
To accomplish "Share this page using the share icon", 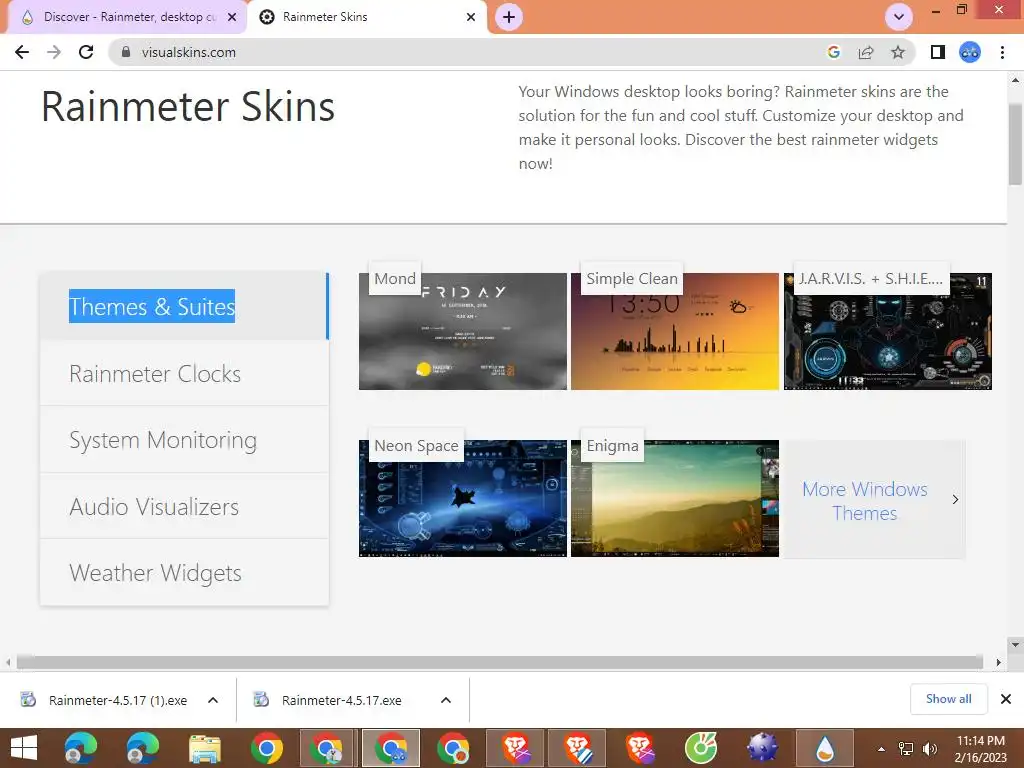I will pos(866,52).
